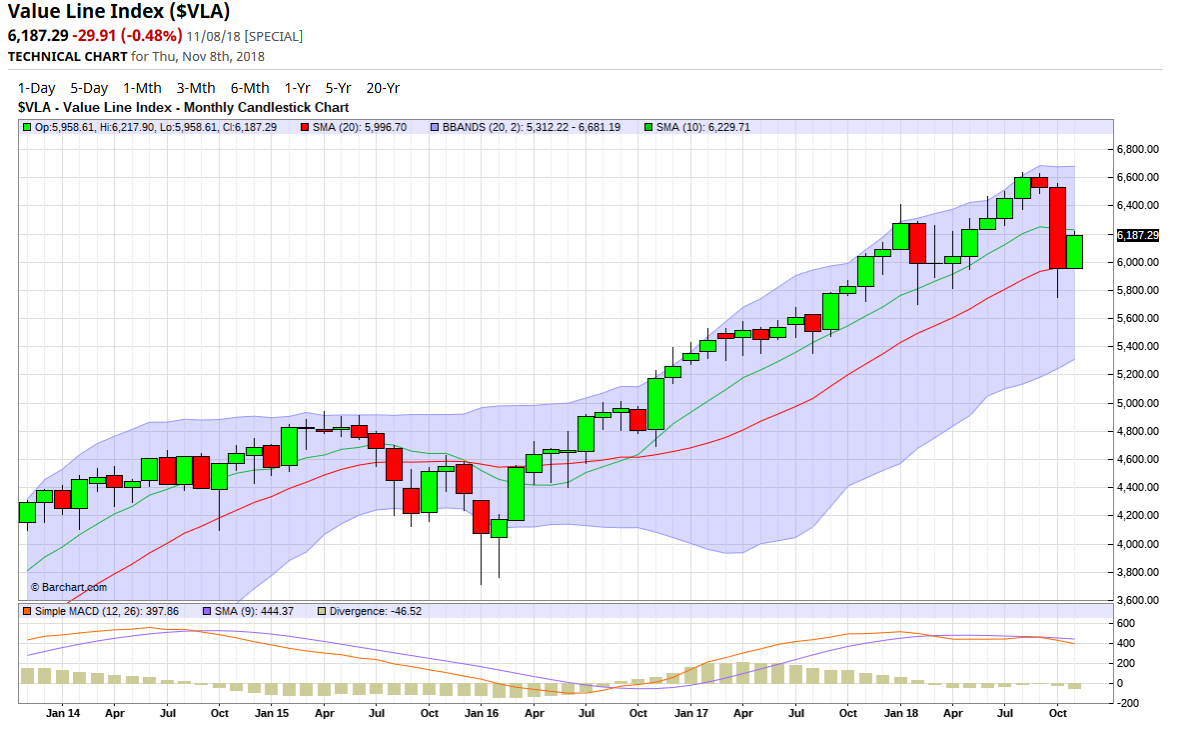The height and width of the screenshot is (738, 1185).
Task: Click the latest green candlestick for November 2018
Action: pyautogui.click(x=1075, y=252)
